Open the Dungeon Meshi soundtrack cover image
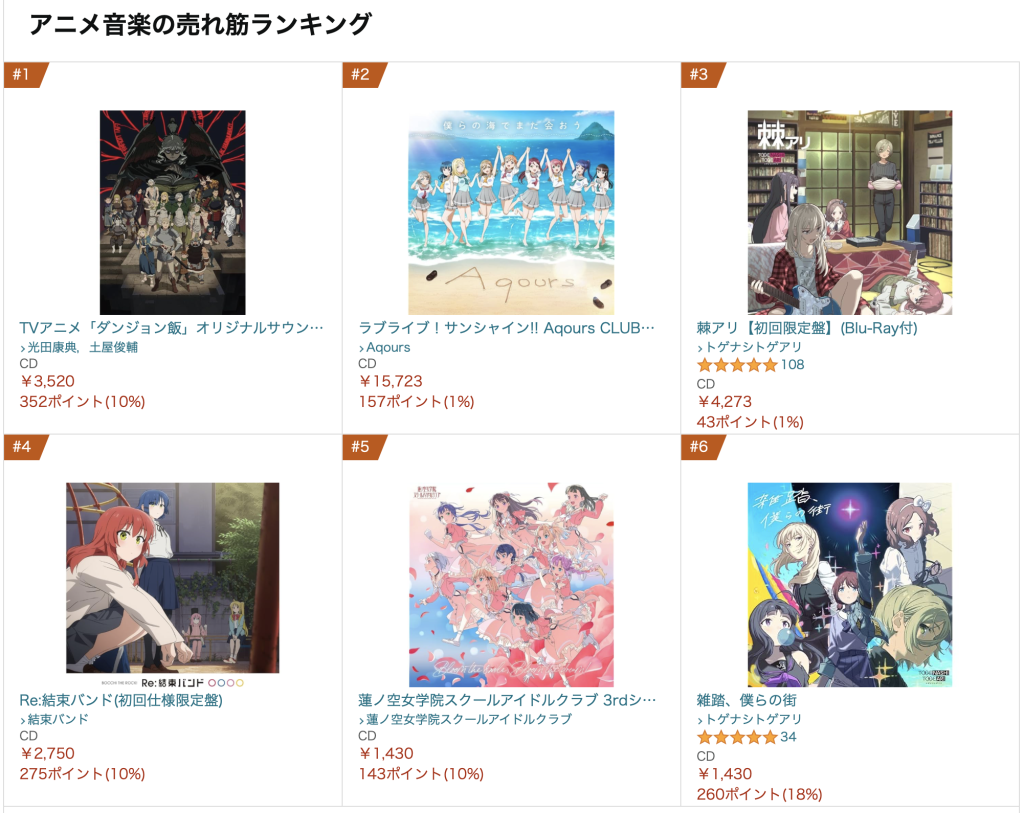 click(x=172, y=212)
